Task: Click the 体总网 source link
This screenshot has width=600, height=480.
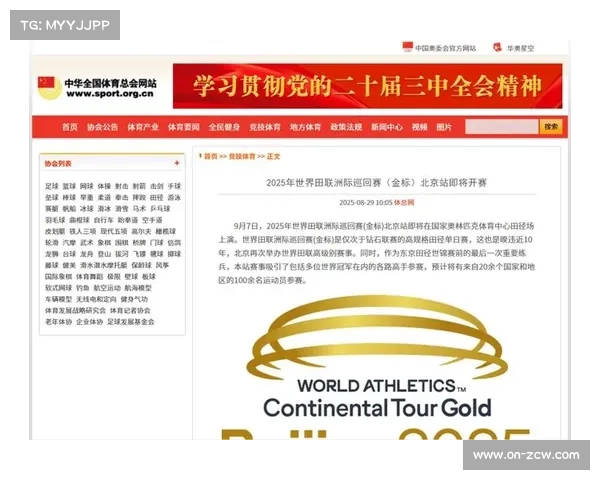Action: (404, 202)
